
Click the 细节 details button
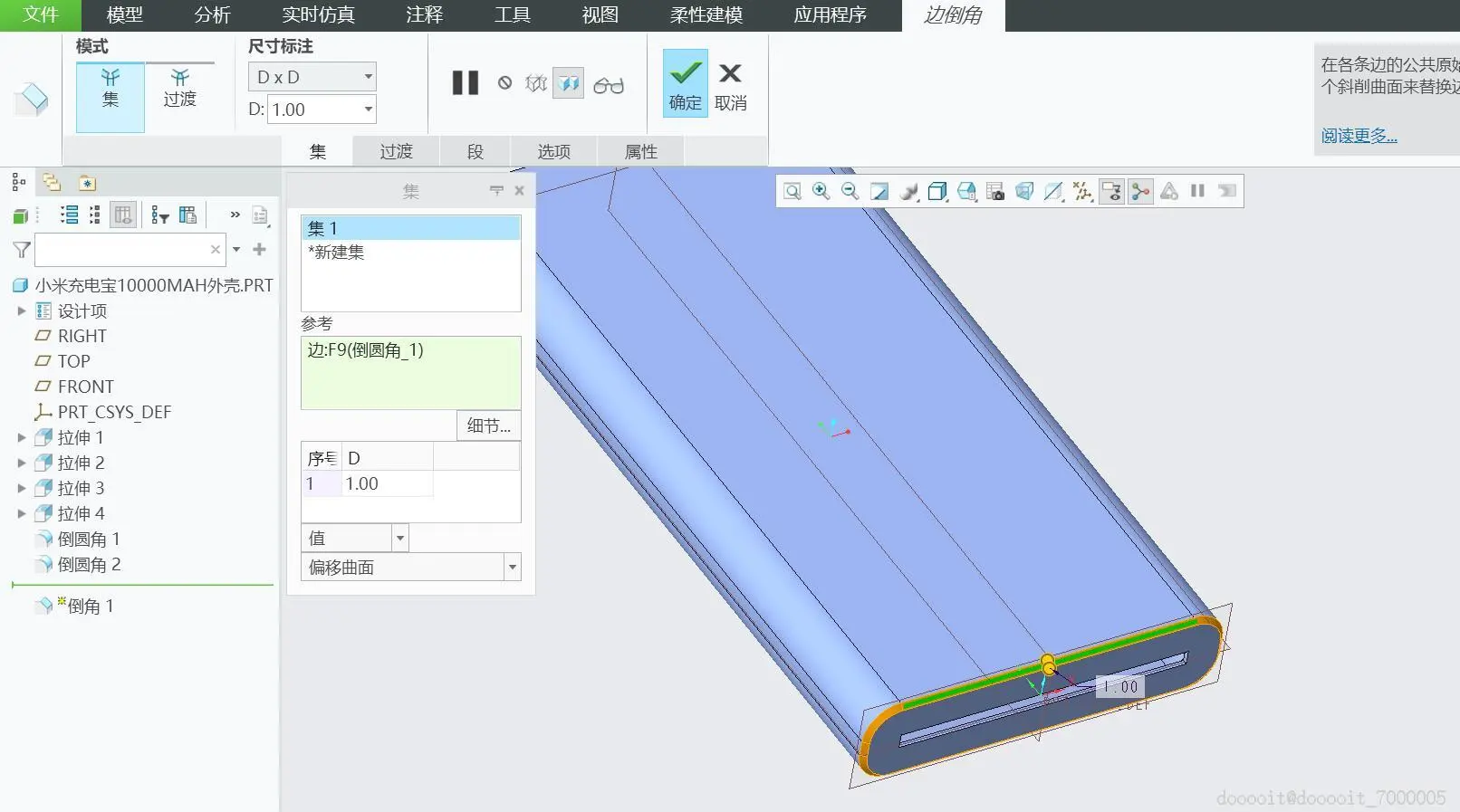coord(488,425)
